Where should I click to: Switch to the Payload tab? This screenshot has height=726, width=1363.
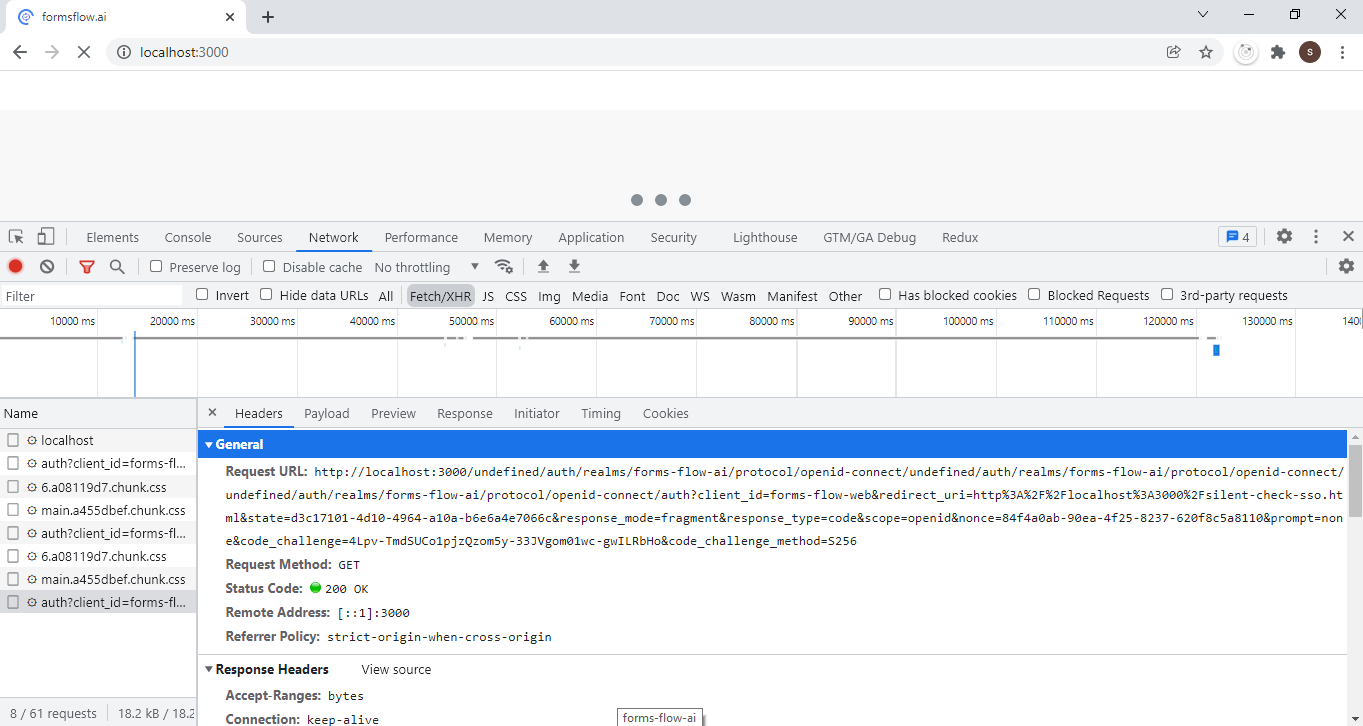(x=326, y=412)
